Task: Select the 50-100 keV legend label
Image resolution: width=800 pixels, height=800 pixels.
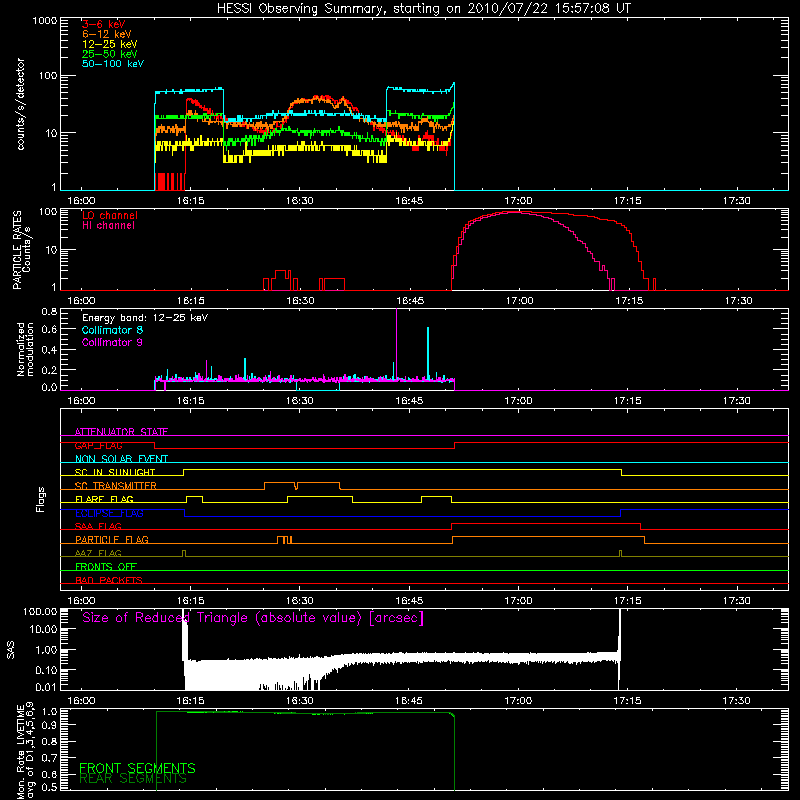Action: point(113,64)
